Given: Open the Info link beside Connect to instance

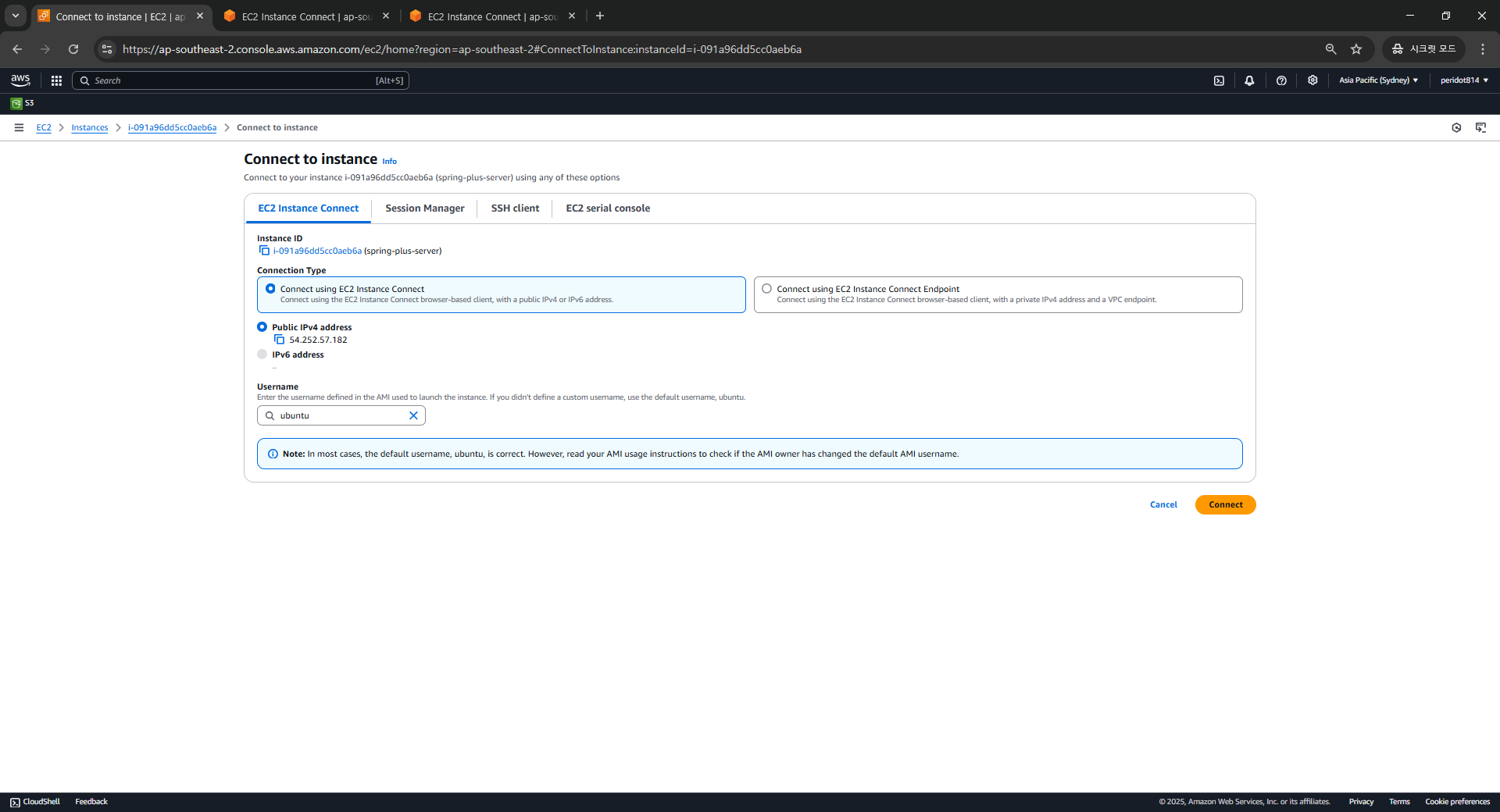Looking at the screenshot, I should click(x=389, y=162).
